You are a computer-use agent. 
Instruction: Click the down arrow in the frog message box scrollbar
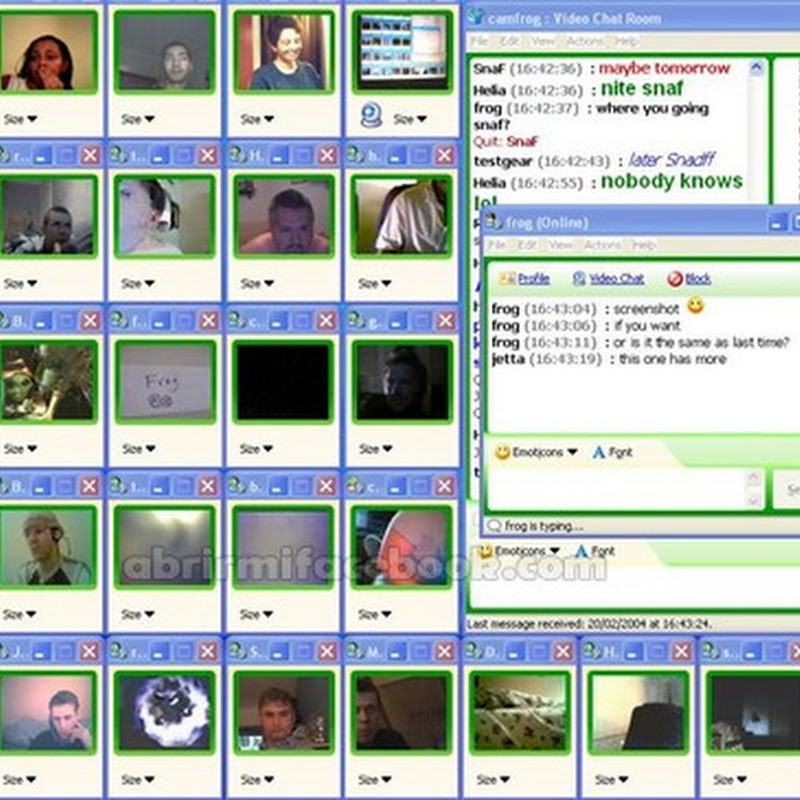click(x=753, y=501)
